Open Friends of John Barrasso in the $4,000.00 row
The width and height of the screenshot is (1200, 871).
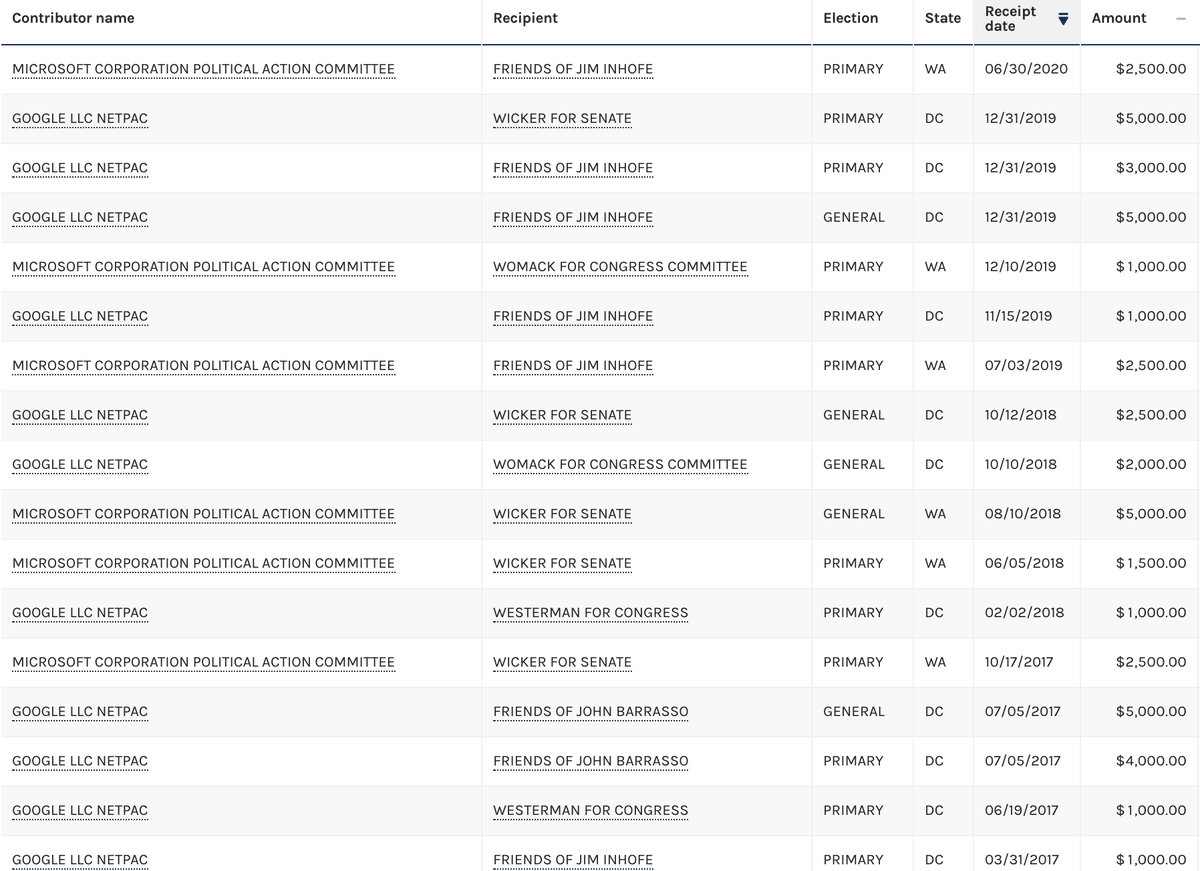pyautogui.click(x=591, y=762)
